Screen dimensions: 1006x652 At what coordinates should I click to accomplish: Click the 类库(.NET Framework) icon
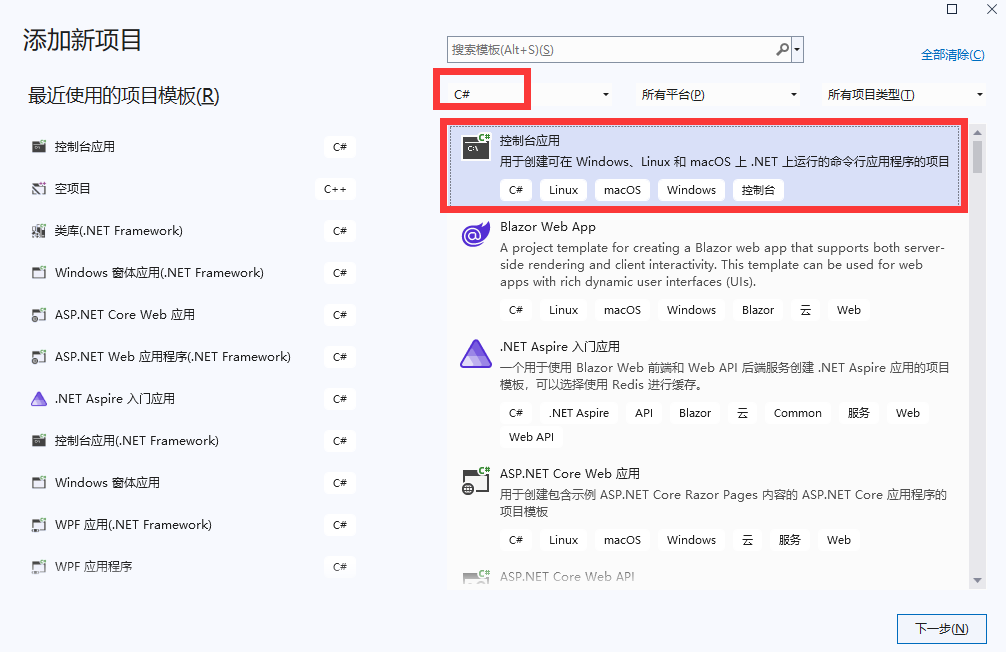tap(39, 230)
